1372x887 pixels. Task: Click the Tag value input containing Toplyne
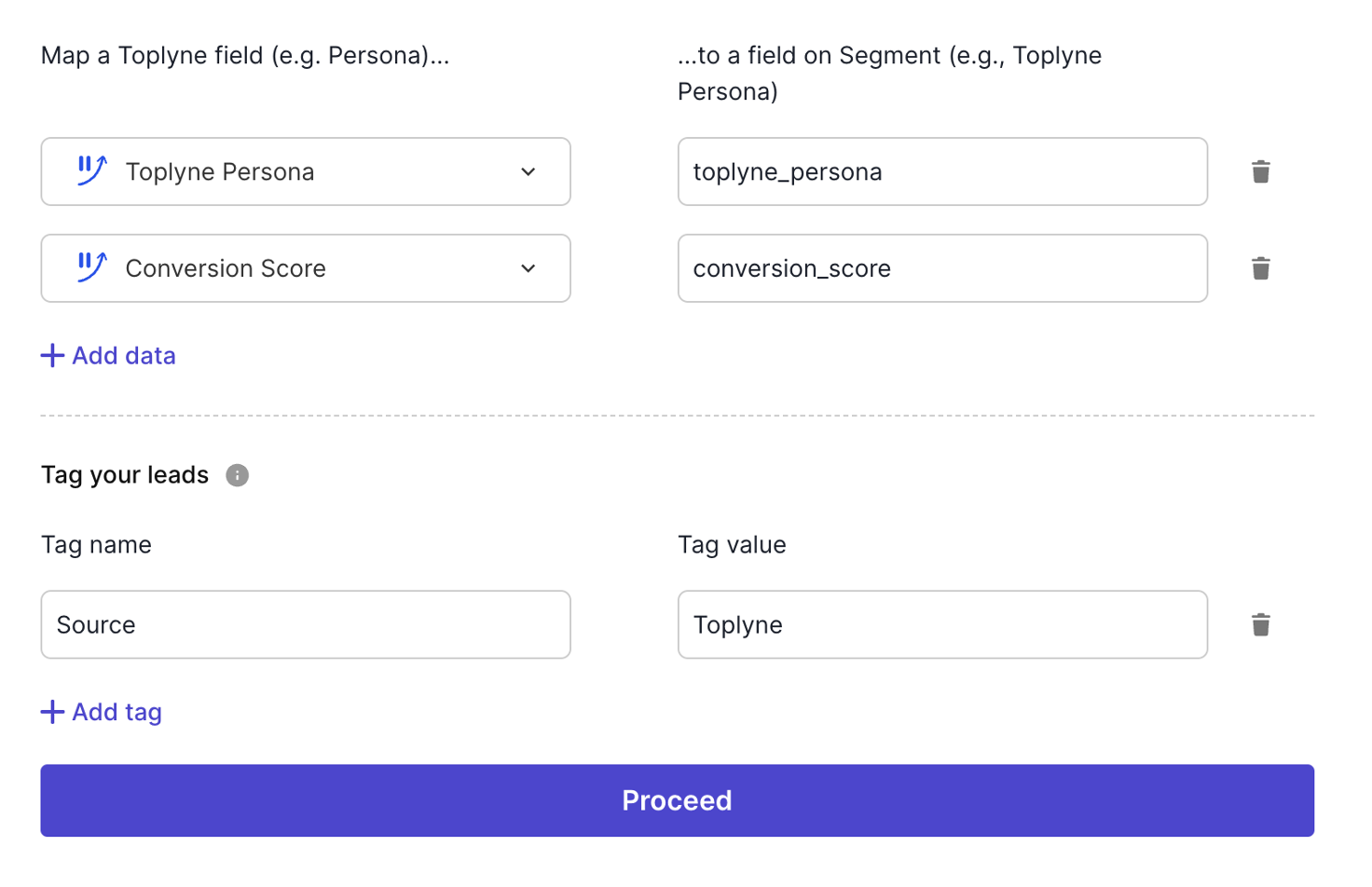(941, 624)
